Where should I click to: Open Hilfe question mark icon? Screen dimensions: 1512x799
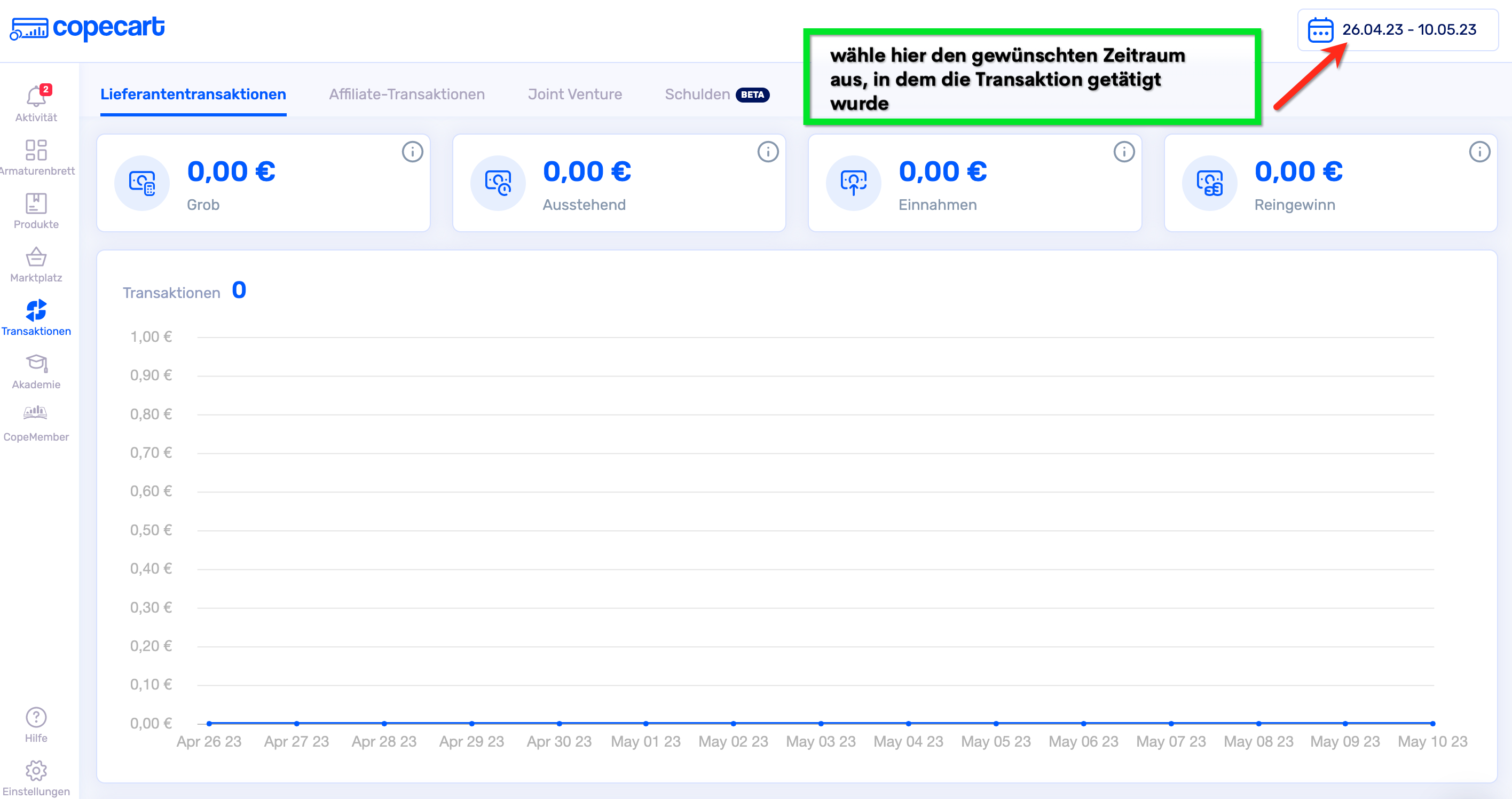(36, 717)
